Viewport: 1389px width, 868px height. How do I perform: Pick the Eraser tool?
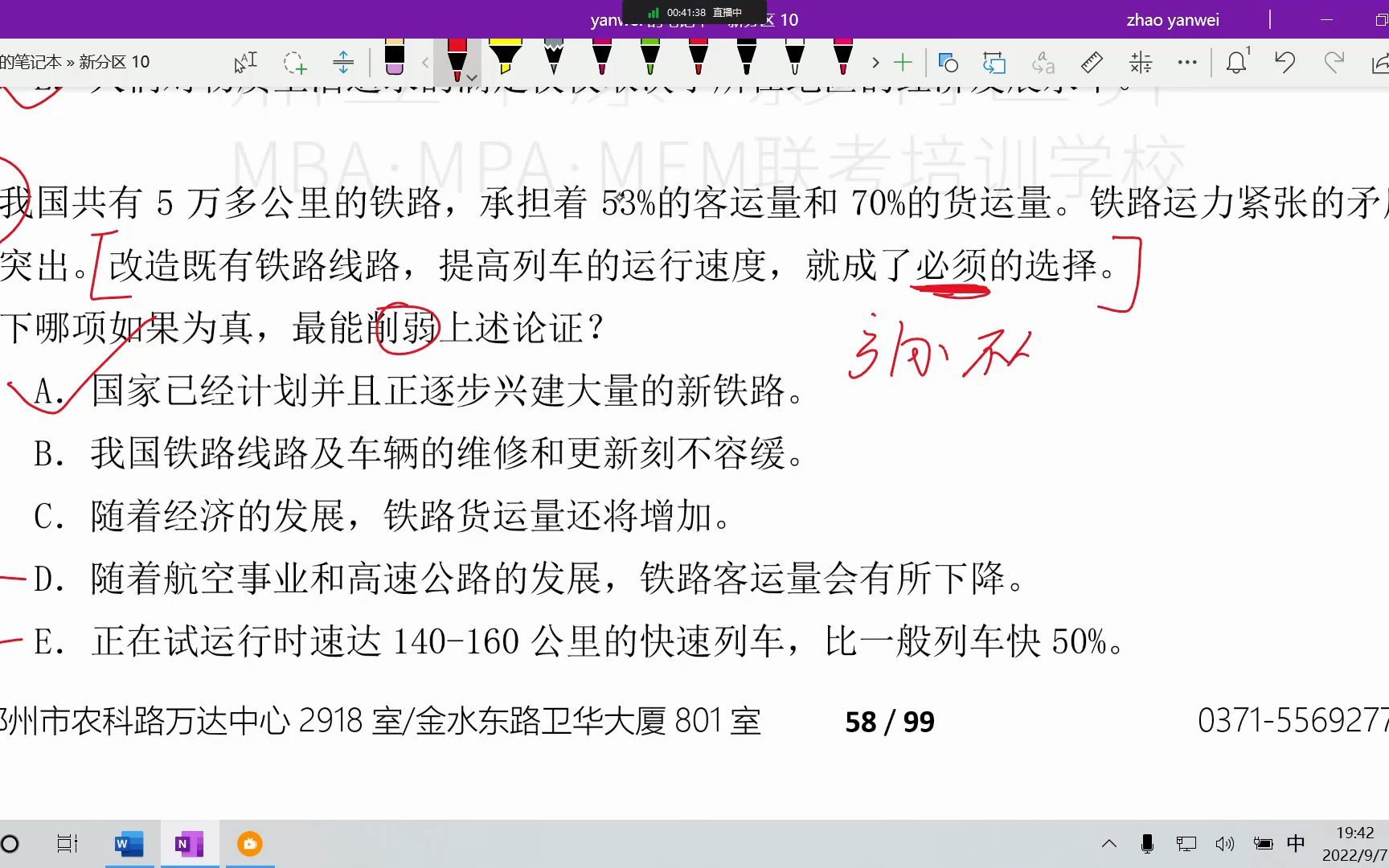pos(394,58)
